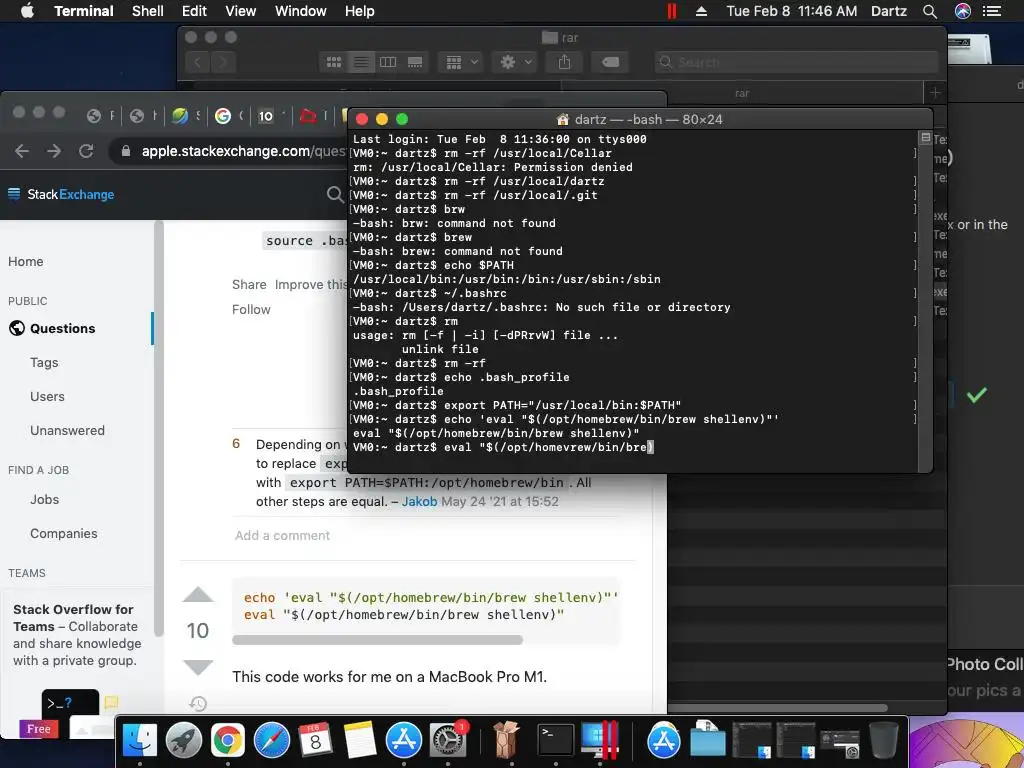Viewport: 1024px width, 768px height.
Task: Reload the page in the browser
Action: 86,152
